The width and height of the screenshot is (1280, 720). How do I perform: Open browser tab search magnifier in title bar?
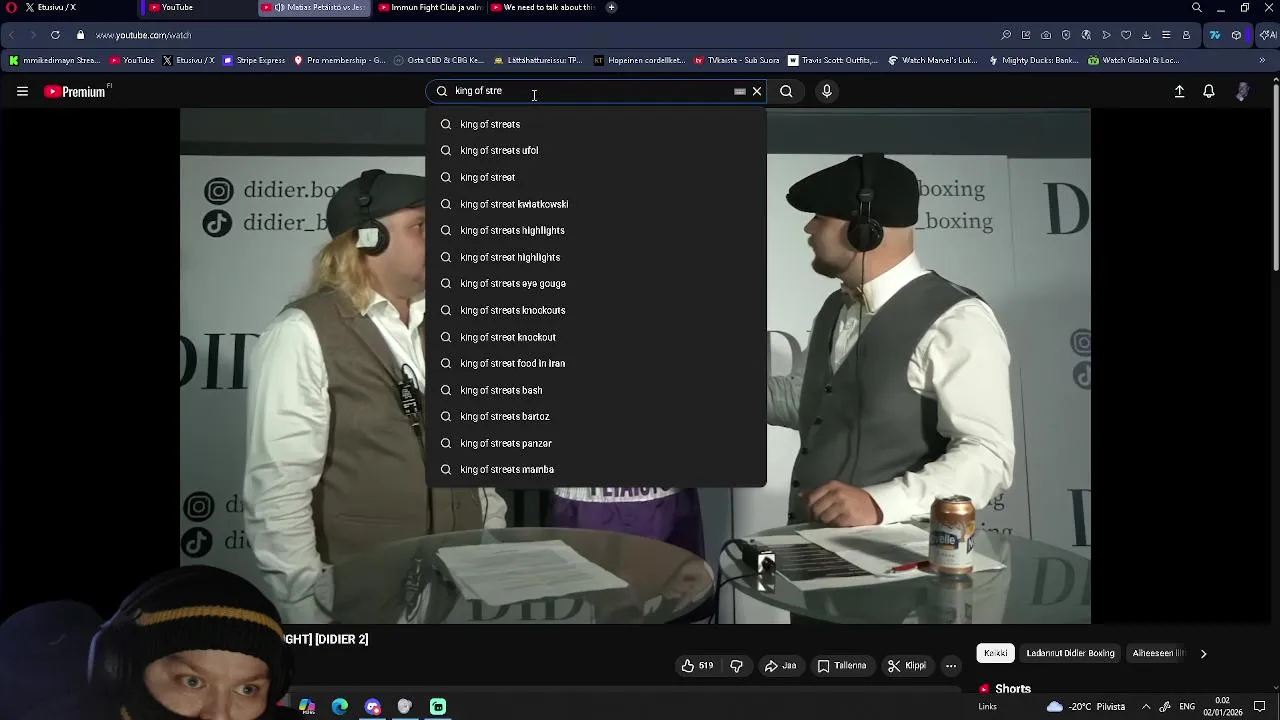(1196, 7)
